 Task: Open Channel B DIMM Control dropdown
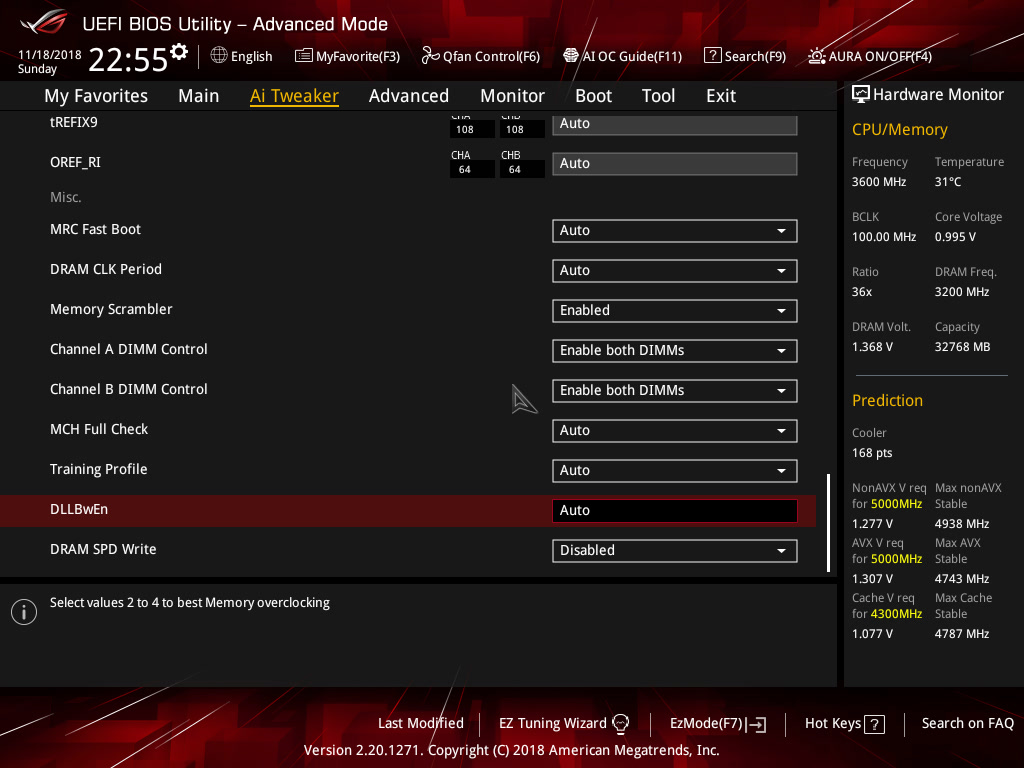675,391
